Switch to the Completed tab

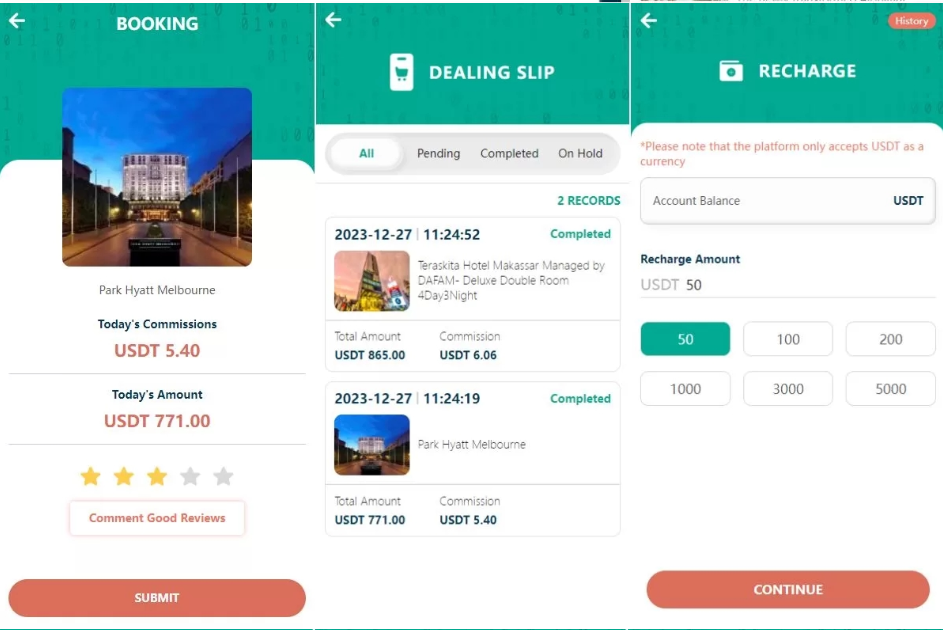[509, 153]
